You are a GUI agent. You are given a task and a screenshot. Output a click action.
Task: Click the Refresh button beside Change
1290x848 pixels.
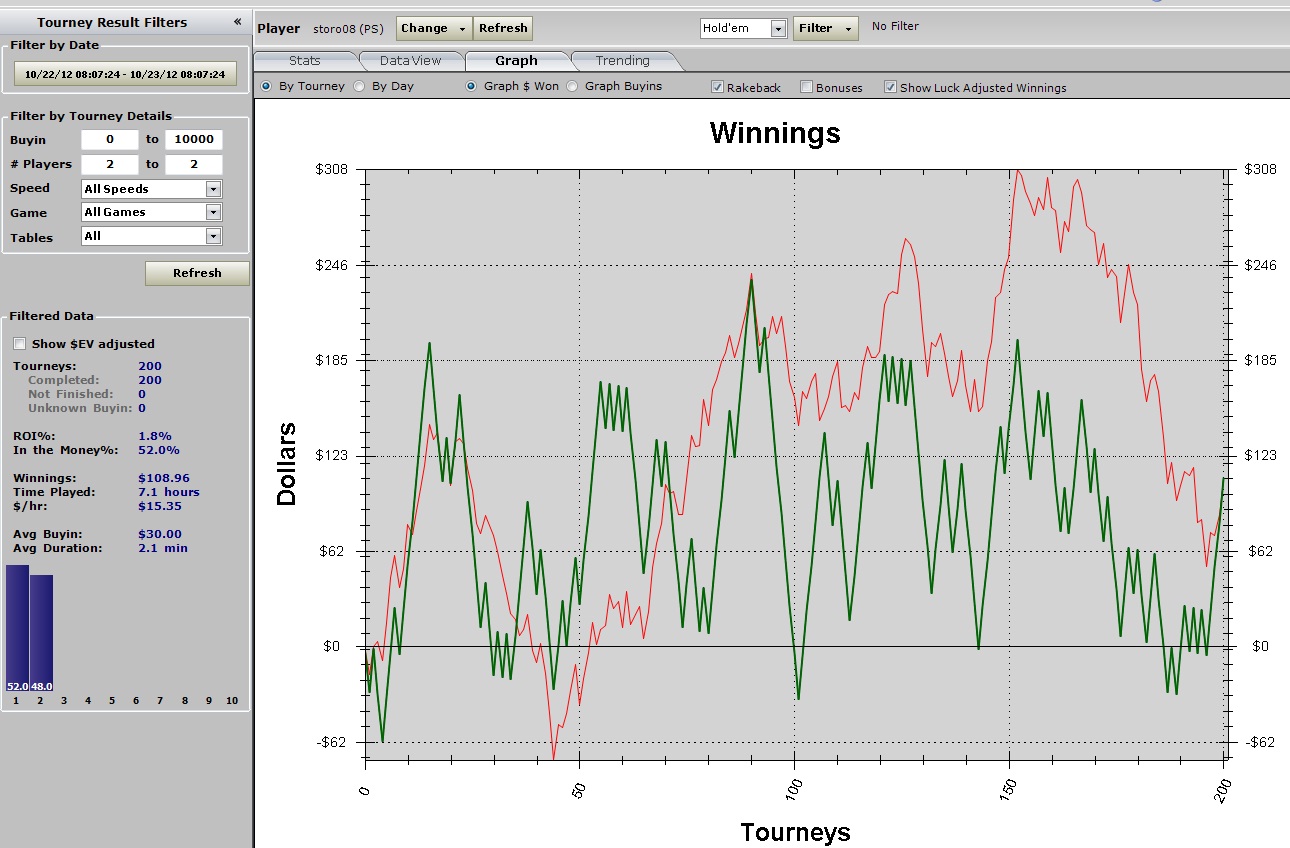(503, 28)
